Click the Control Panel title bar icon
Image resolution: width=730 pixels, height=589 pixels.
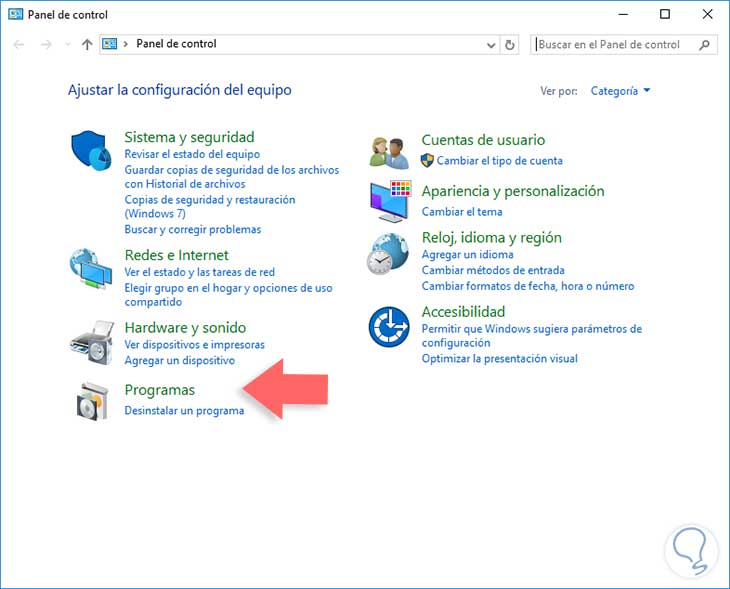tap(15, 14)
